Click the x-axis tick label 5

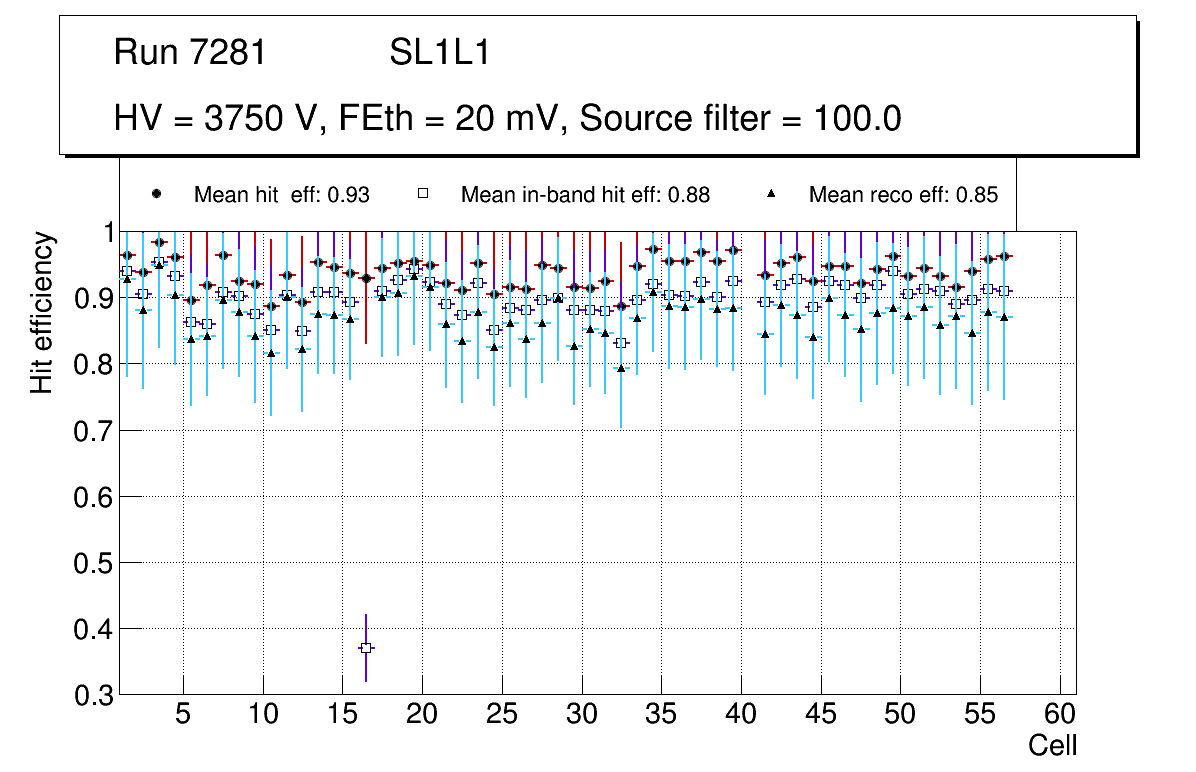tap(183, 715)
